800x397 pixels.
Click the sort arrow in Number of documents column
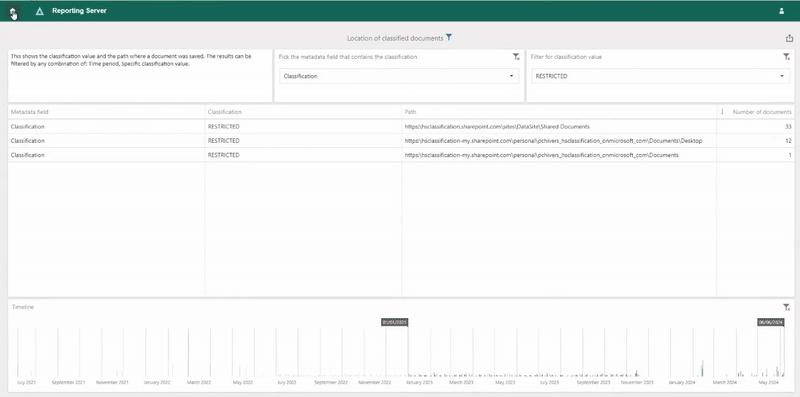[722, 112]
